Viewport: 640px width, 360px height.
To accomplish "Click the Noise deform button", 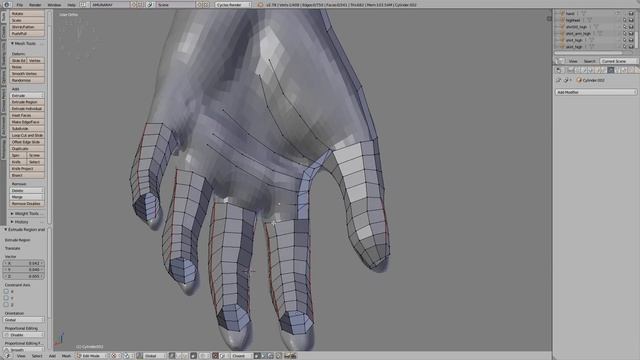I will click(27, 67).
